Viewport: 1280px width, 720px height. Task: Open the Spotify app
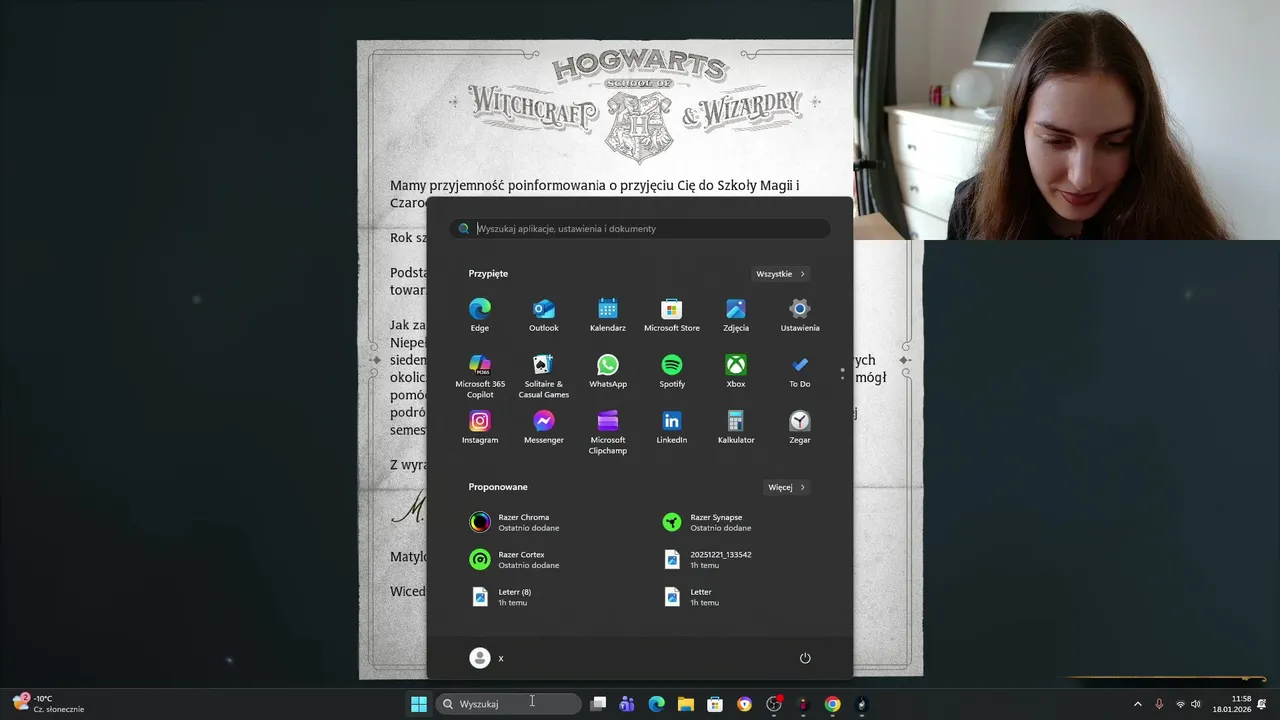tap(672, 371)
